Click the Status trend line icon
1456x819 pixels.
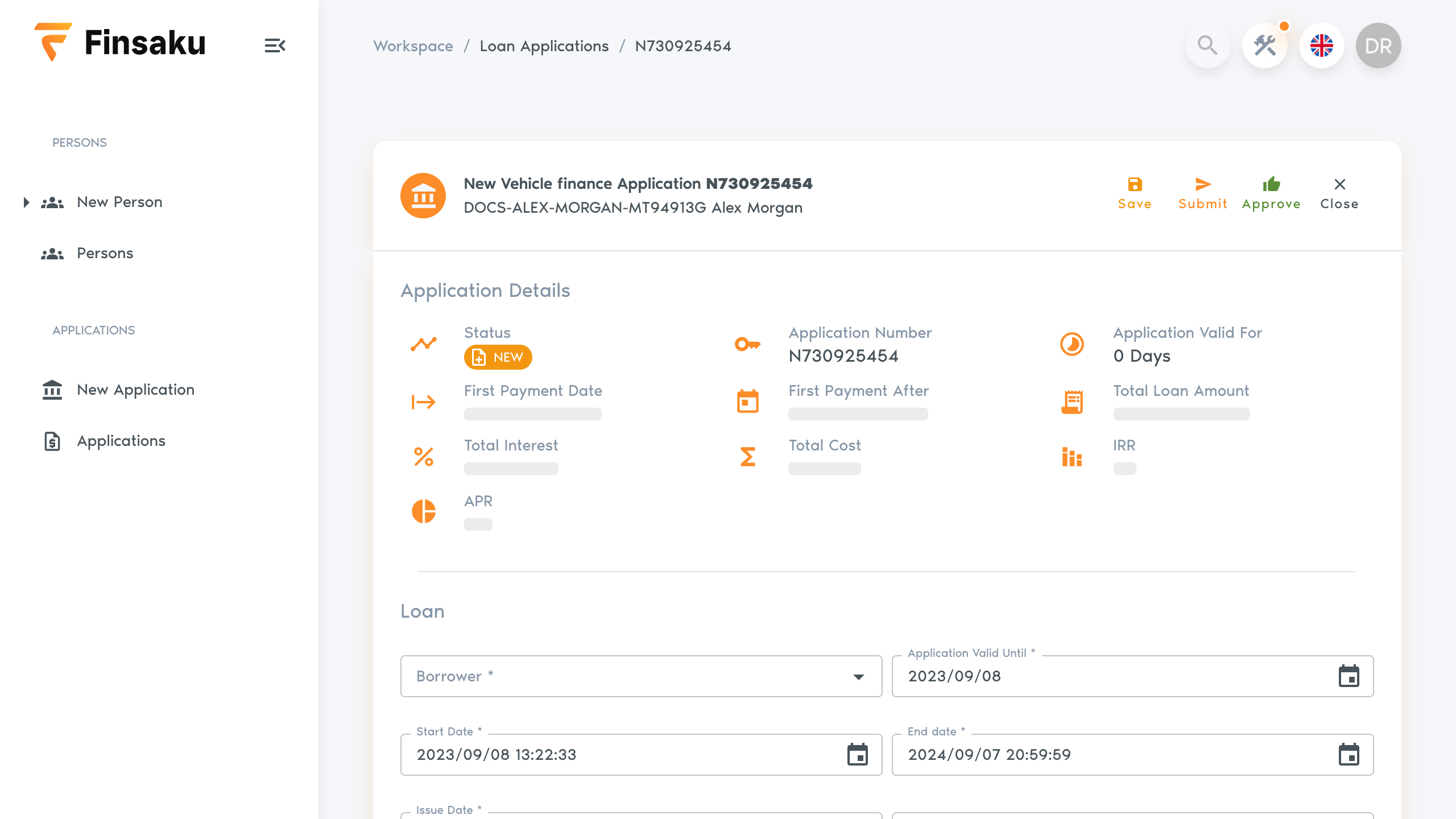[x=424, y=344]
